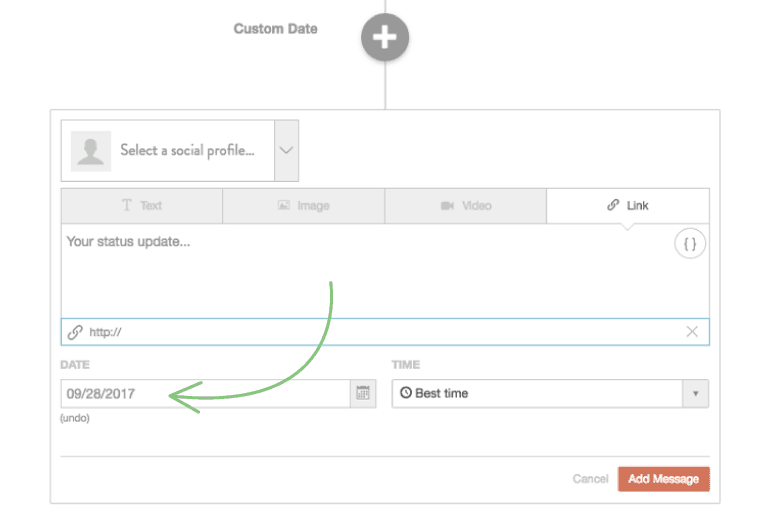Click the Cancel link
This screenshot has height=529, width=770.
click(590, 479)
